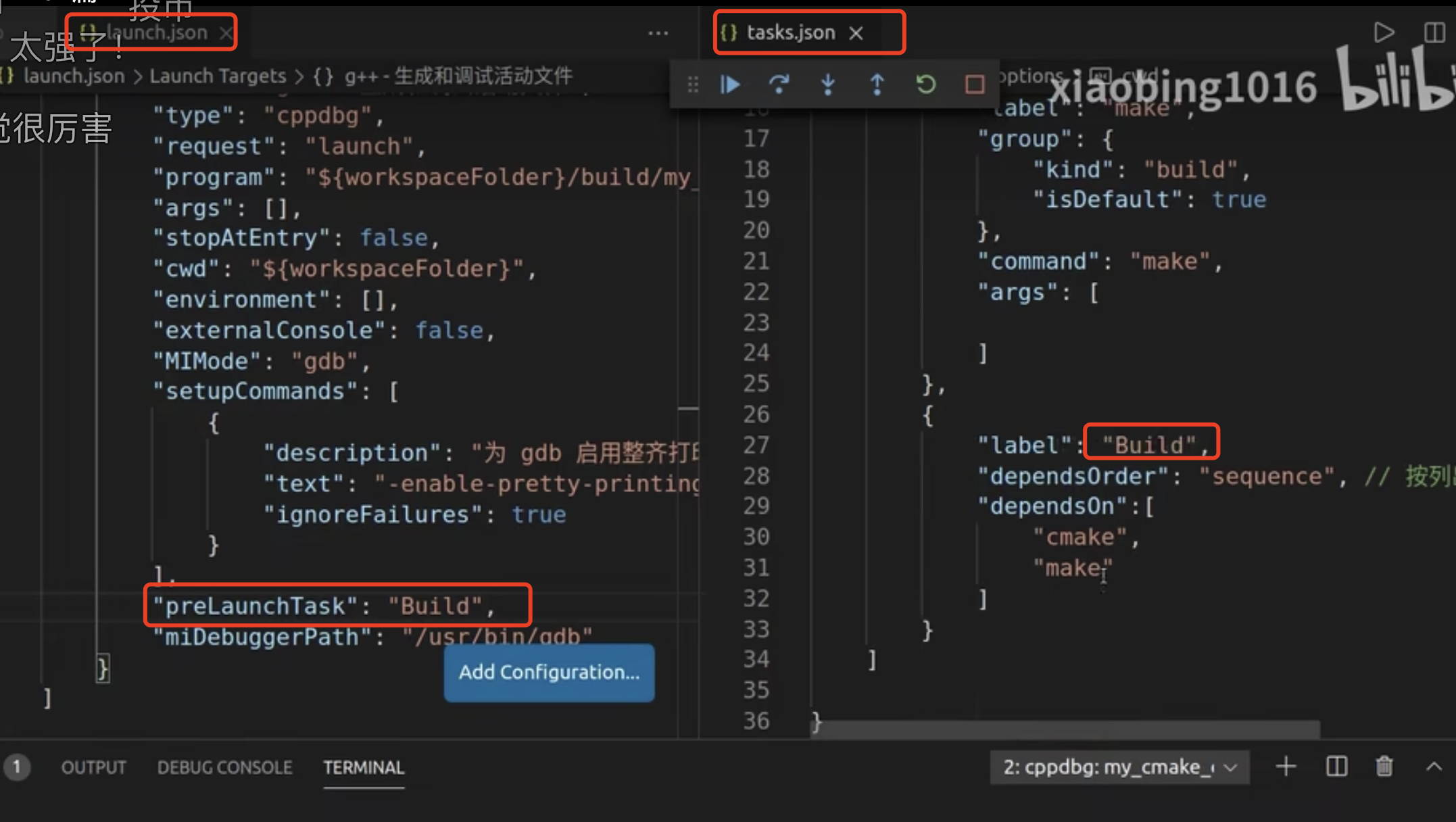This screenshot has height=822, width=1456.
Task: Switch to the launch.json tab
Action: pos(155,32)
